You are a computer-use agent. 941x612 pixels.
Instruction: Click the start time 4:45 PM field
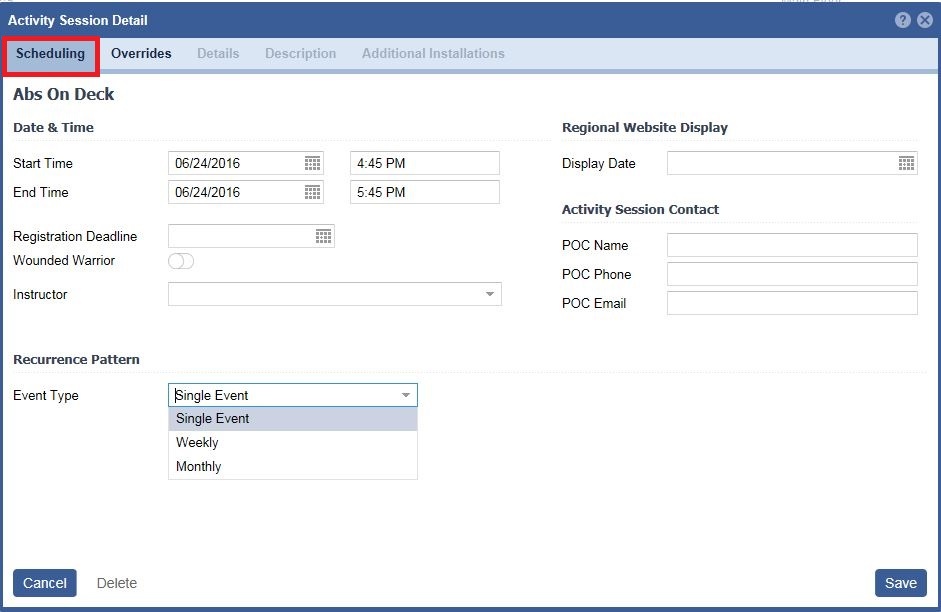point(424,163)
